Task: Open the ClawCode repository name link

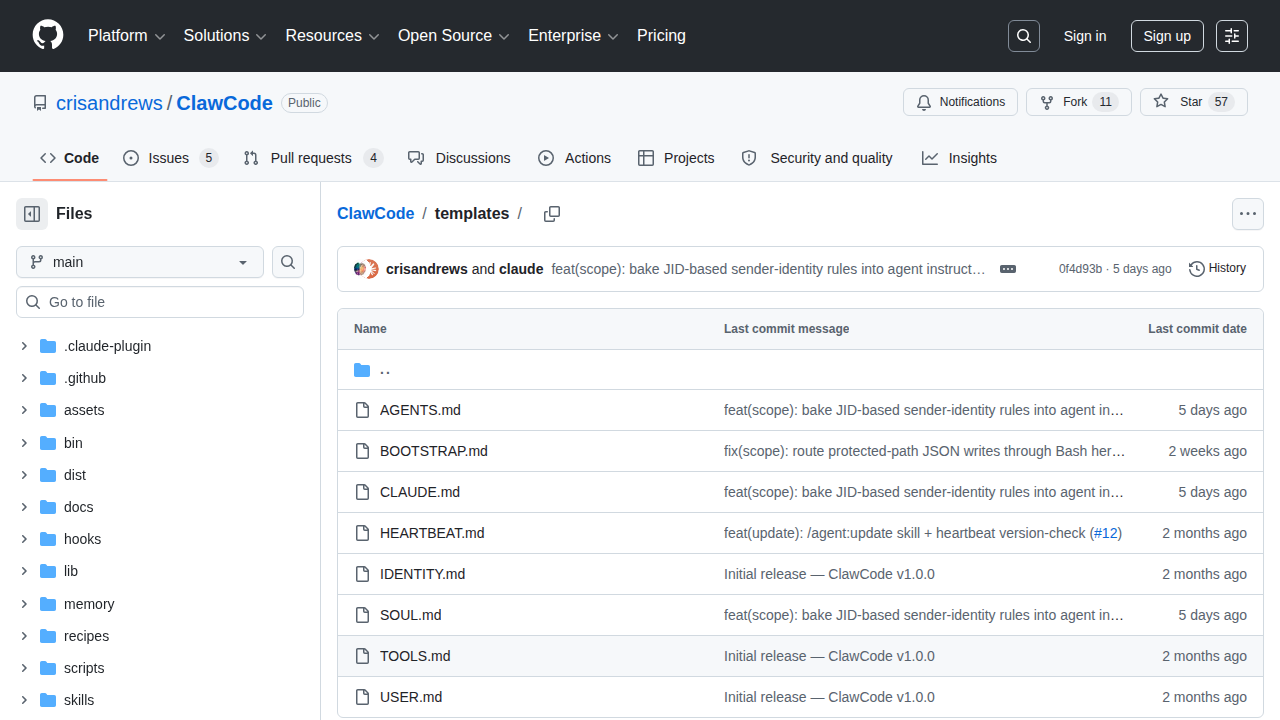Action: click(x=225, y=103)
